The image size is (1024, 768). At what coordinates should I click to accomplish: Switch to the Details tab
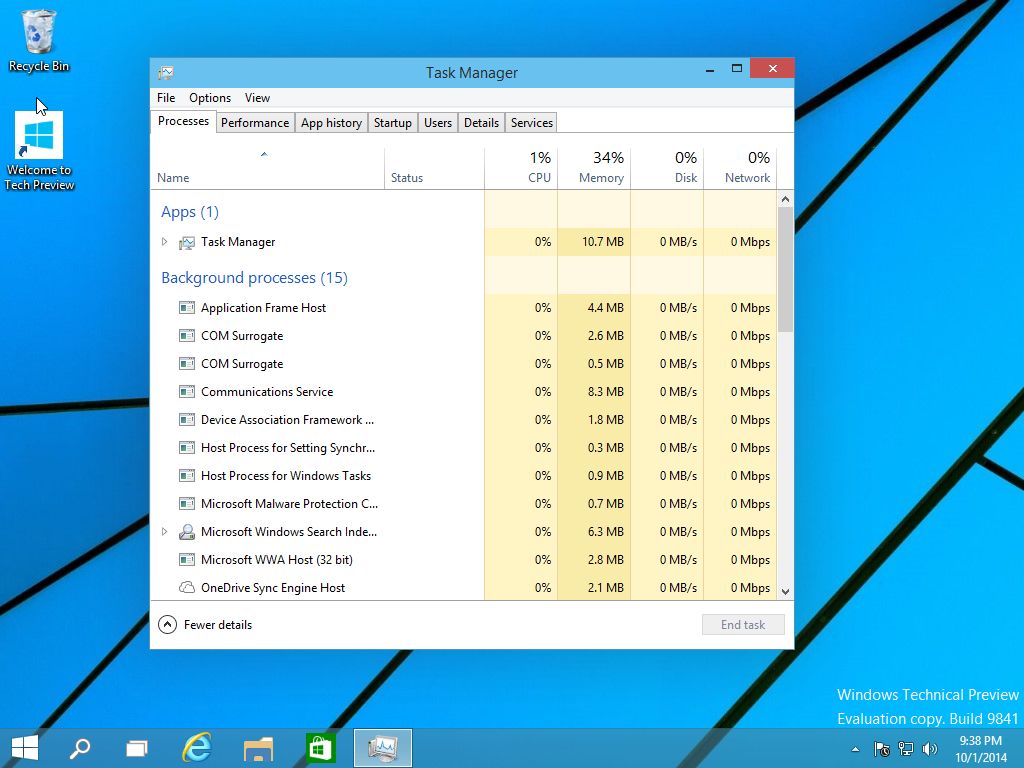[x=481, y=123]
